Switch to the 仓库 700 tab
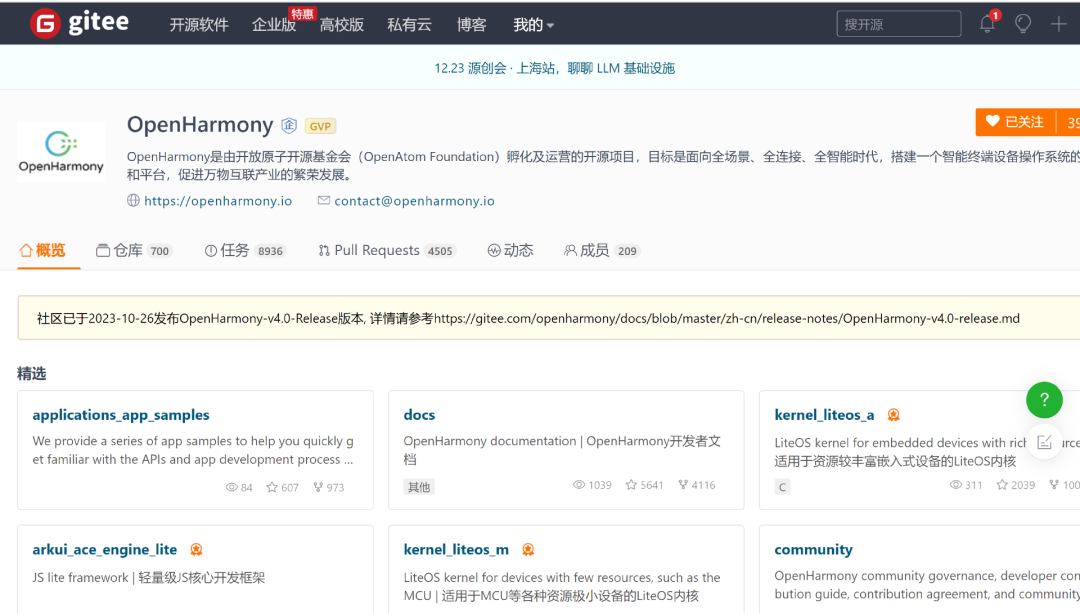This screenshot has width=1080, height=613. pyautogui.click(x=134, y=250)
